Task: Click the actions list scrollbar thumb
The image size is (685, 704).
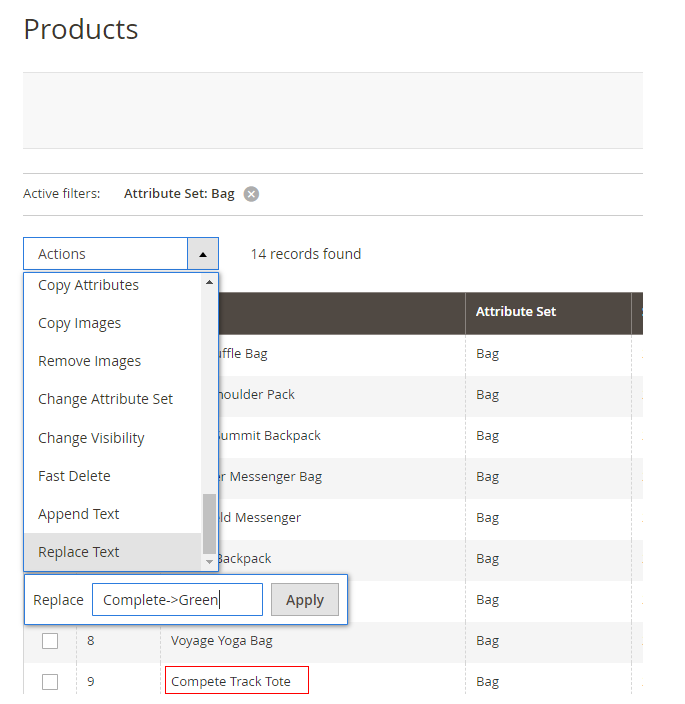Action: (209, 523)
